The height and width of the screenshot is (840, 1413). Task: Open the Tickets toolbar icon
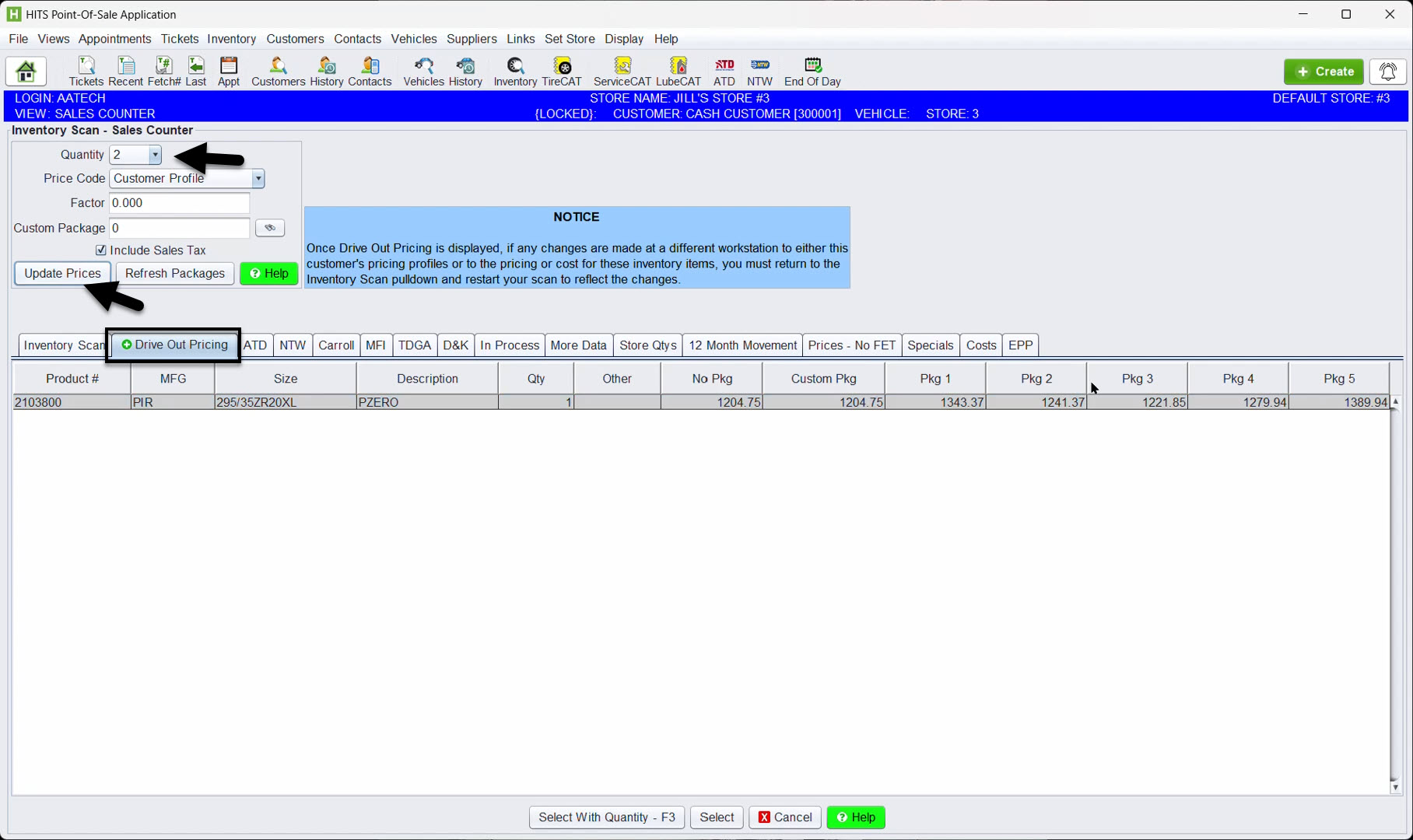pos(86,72)
